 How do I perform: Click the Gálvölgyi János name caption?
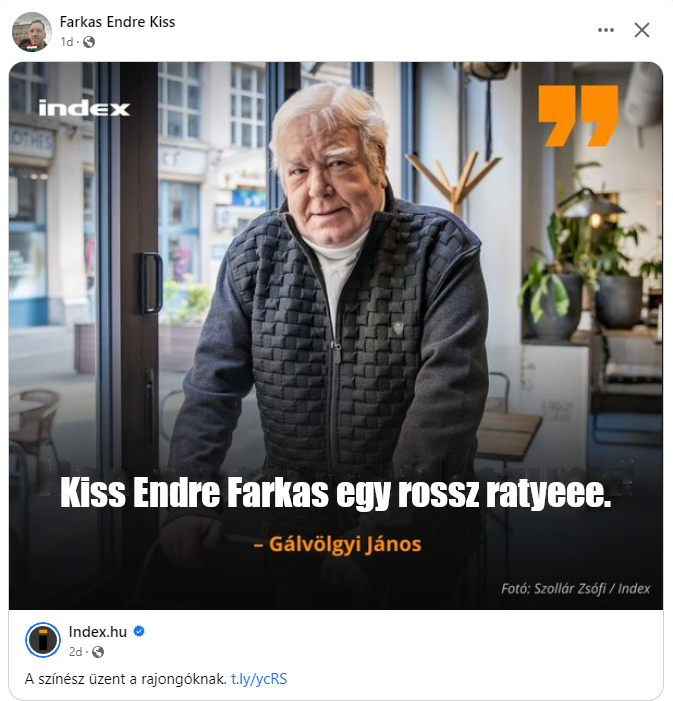pos(337,544)
